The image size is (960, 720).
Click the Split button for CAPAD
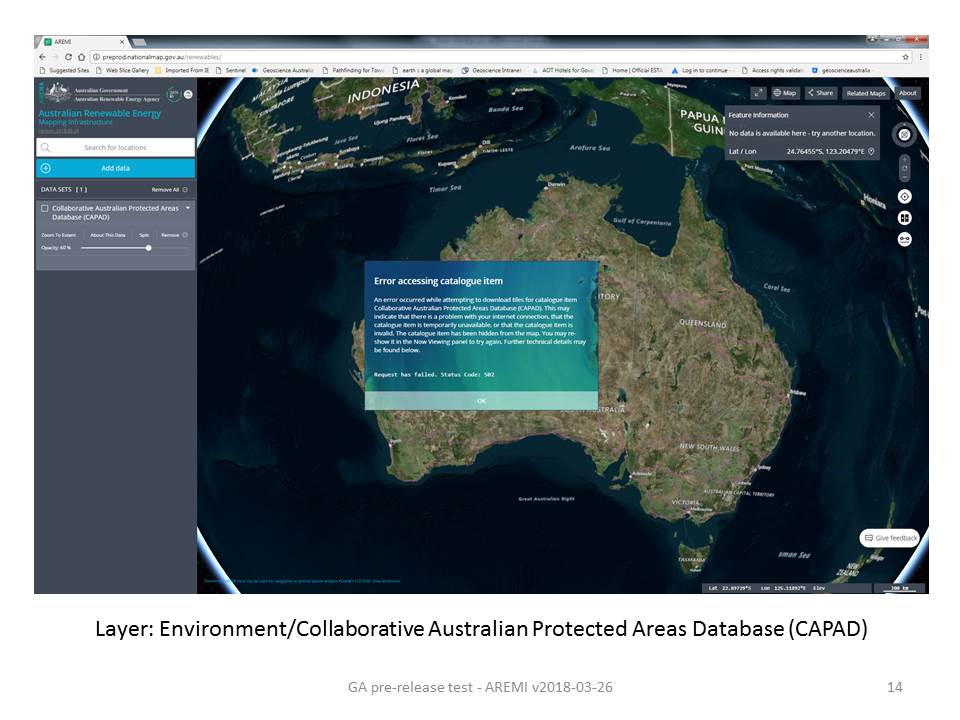pyautogui.click(x=144, y=235)
